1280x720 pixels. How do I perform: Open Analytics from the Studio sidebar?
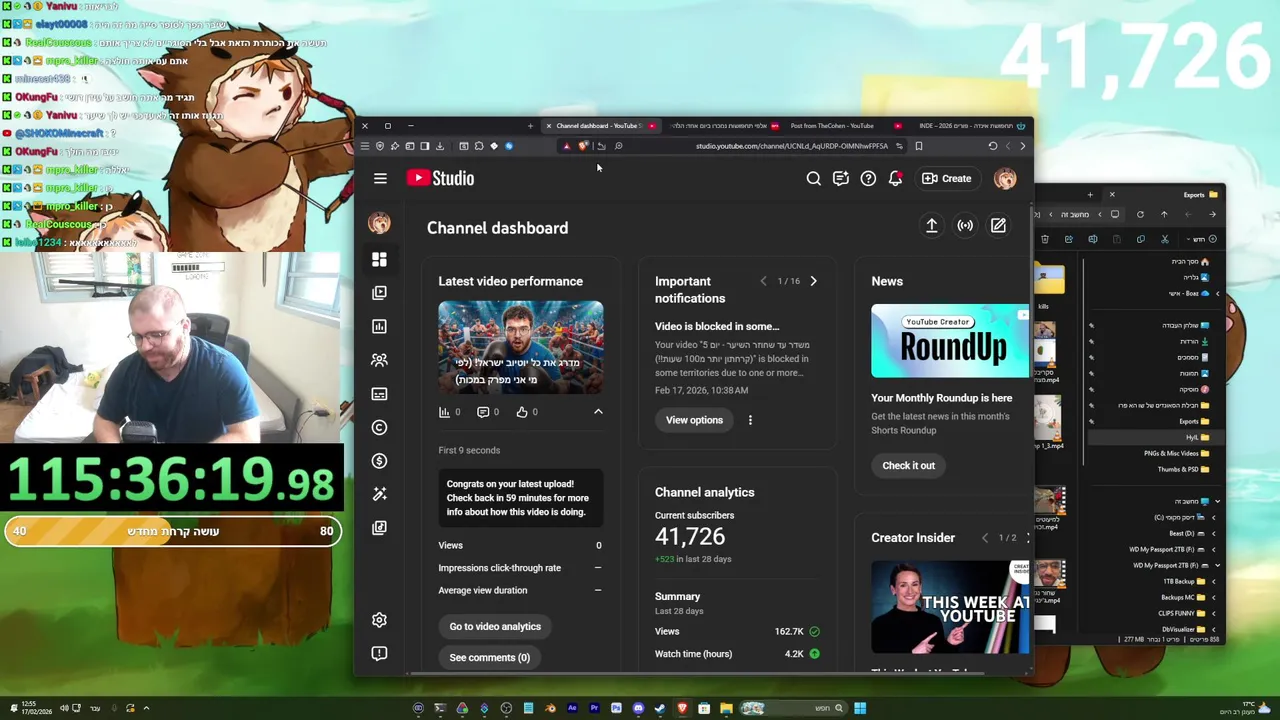pyautogui.click(x=379, y=326)
